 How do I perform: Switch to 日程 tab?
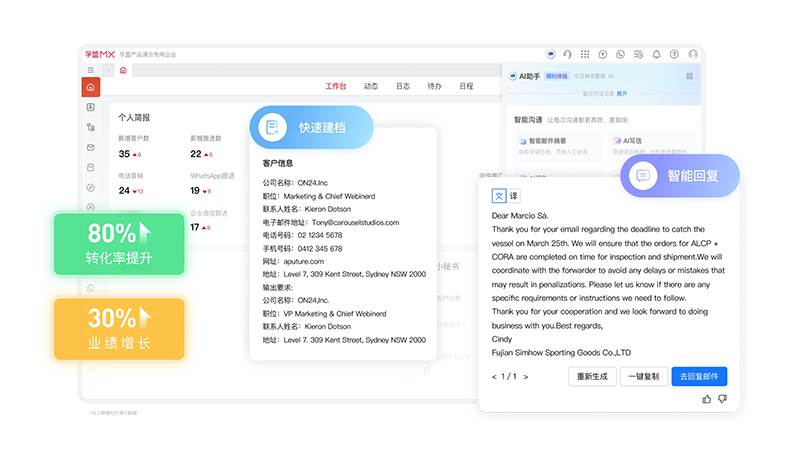[466, 86]
